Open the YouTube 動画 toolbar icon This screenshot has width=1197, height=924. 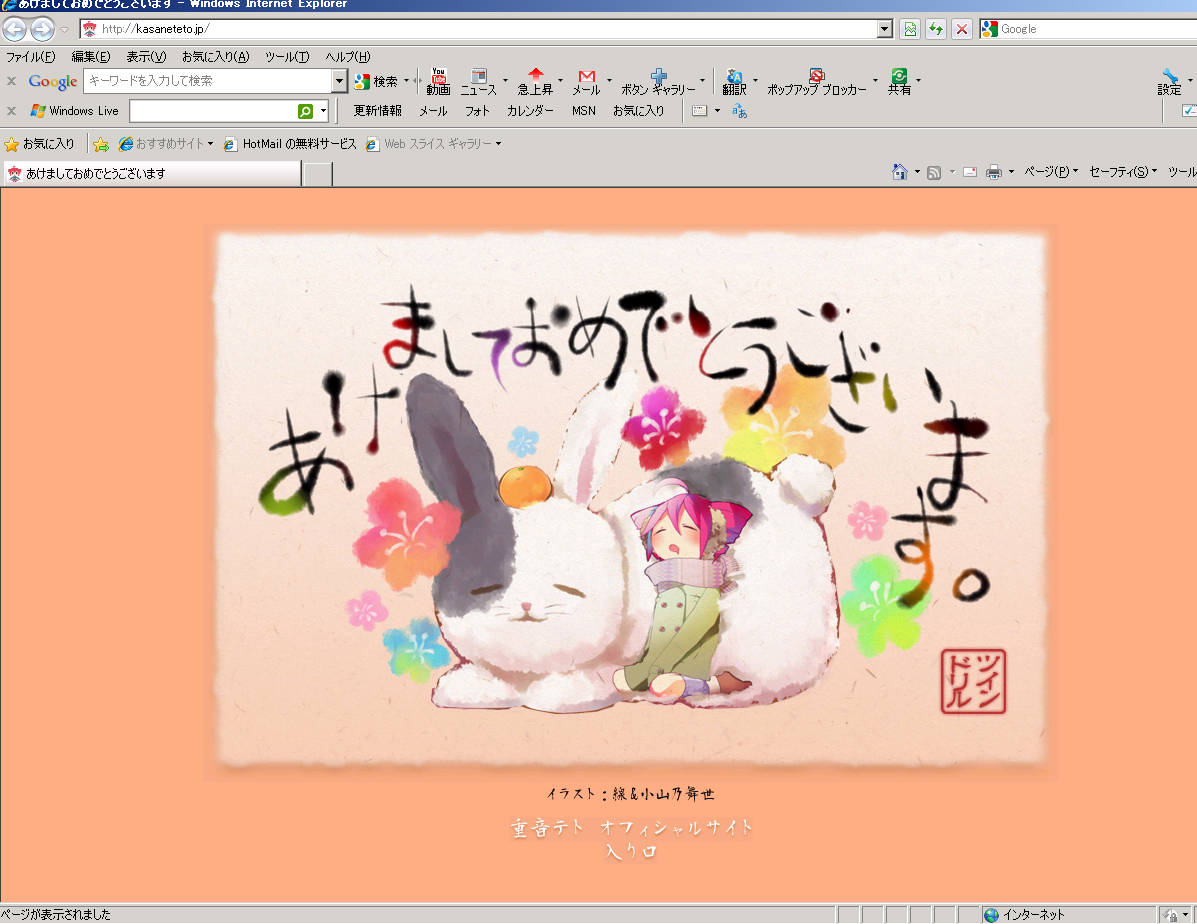pos(438,81)
